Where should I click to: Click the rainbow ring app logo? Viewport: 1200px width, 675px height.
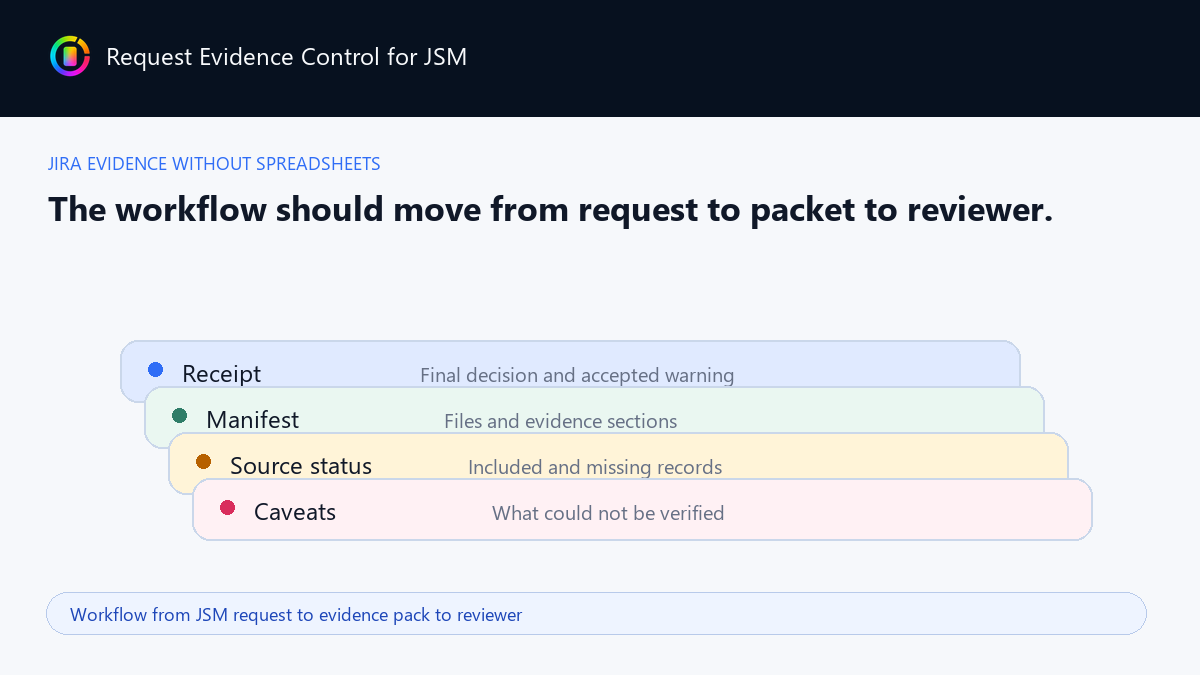[70, 56]
